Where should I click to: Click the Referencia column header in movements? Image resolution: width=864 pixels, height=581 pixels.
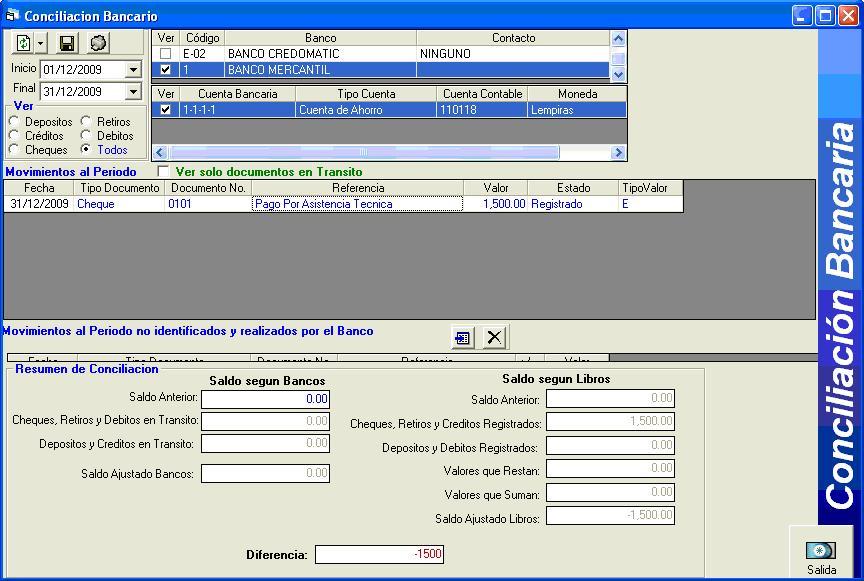(x=358, y=188)
